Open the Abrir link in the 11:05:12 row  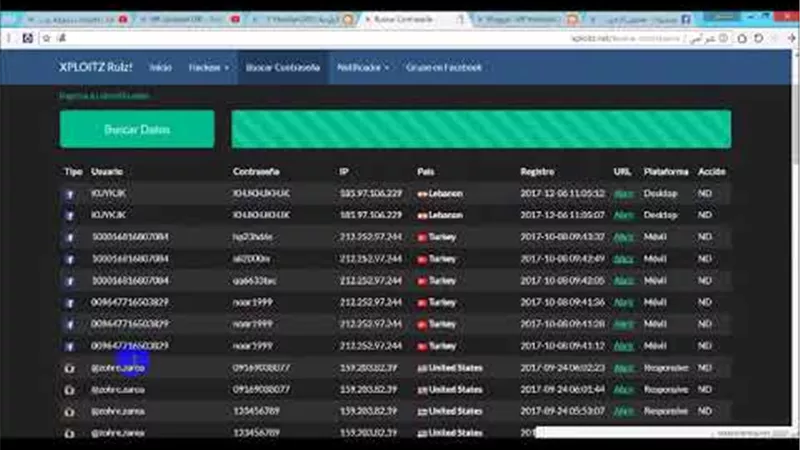[x=623, y=194]
